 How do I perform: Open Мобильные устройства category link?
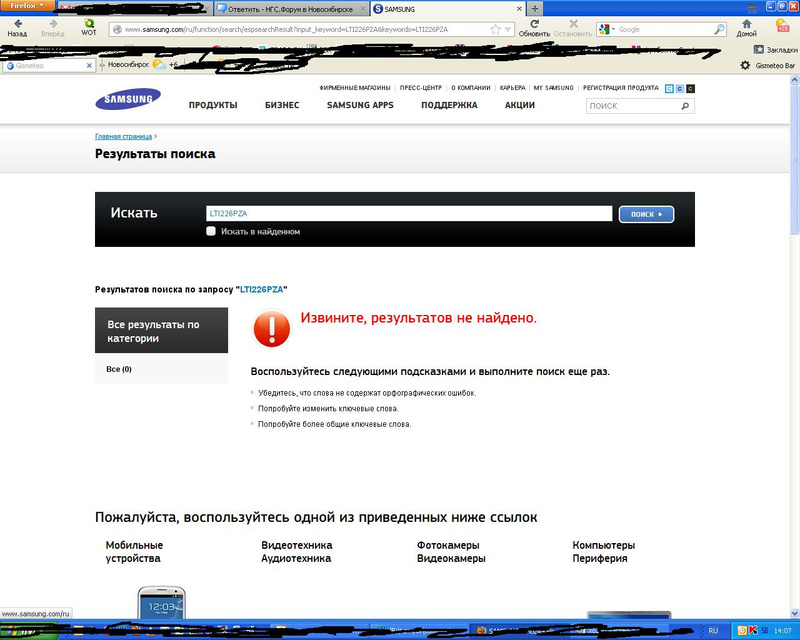pyautogui.click(x=134, y=552)
